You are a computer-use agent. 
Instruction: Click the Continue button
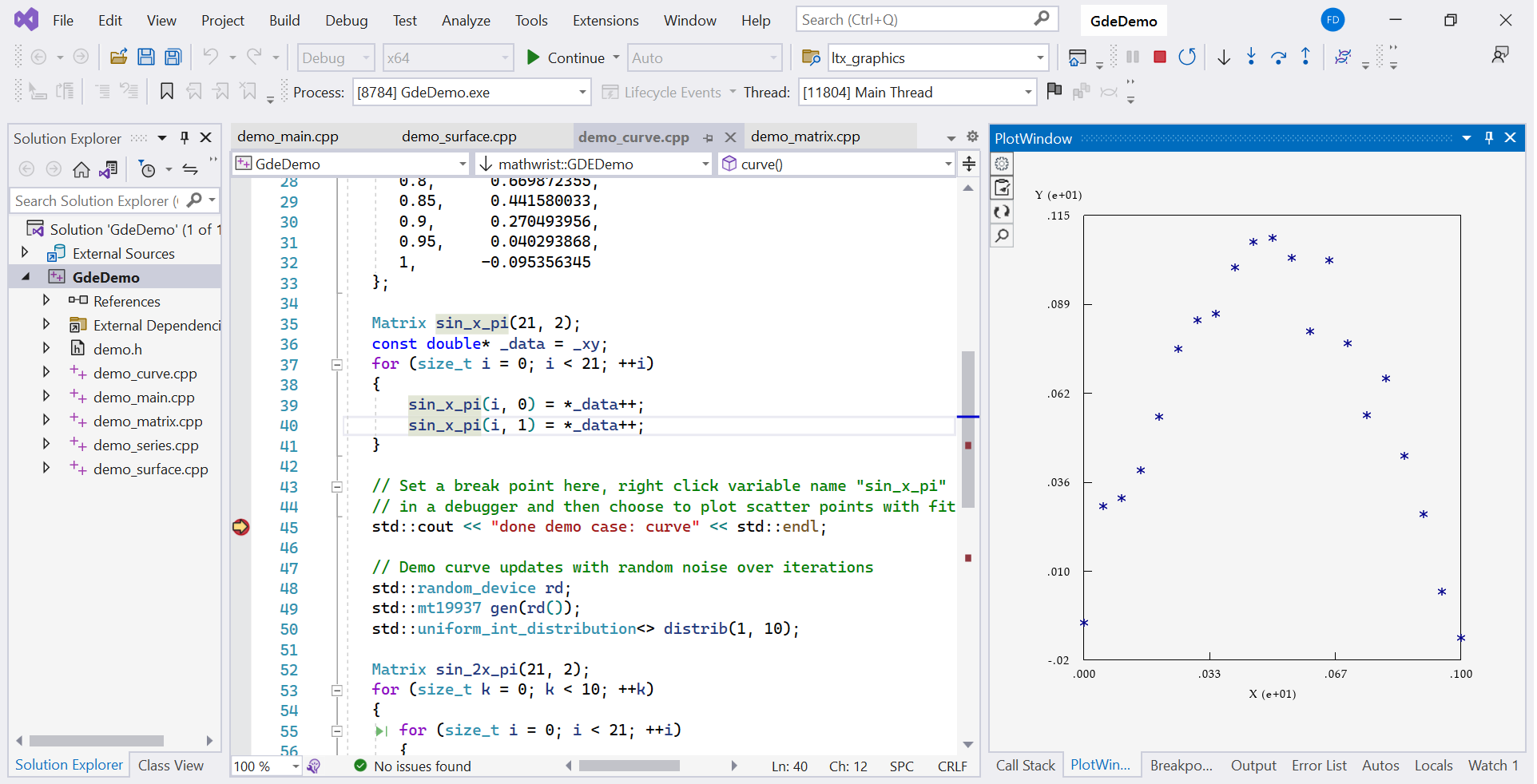point(565,57)
